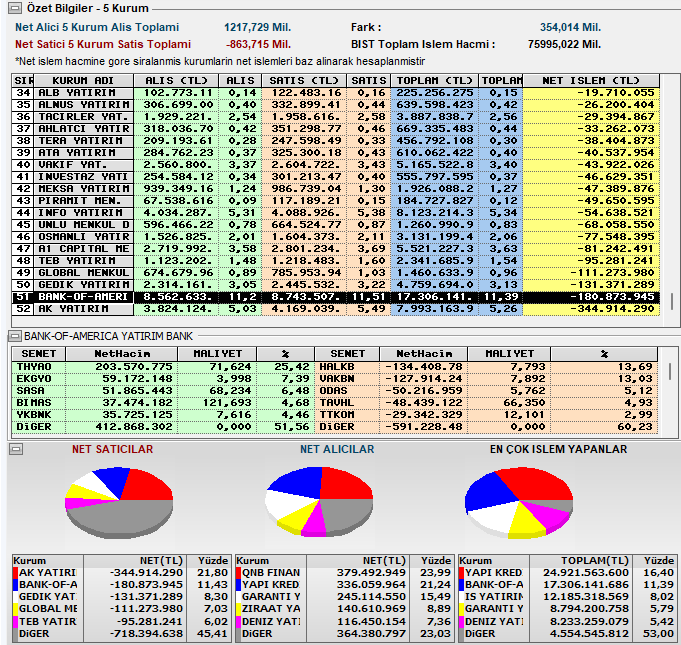This screenshot has height=645, width=681.
Task: Select the TACIRLER YAT. row
Action: (x=336, y=117)
